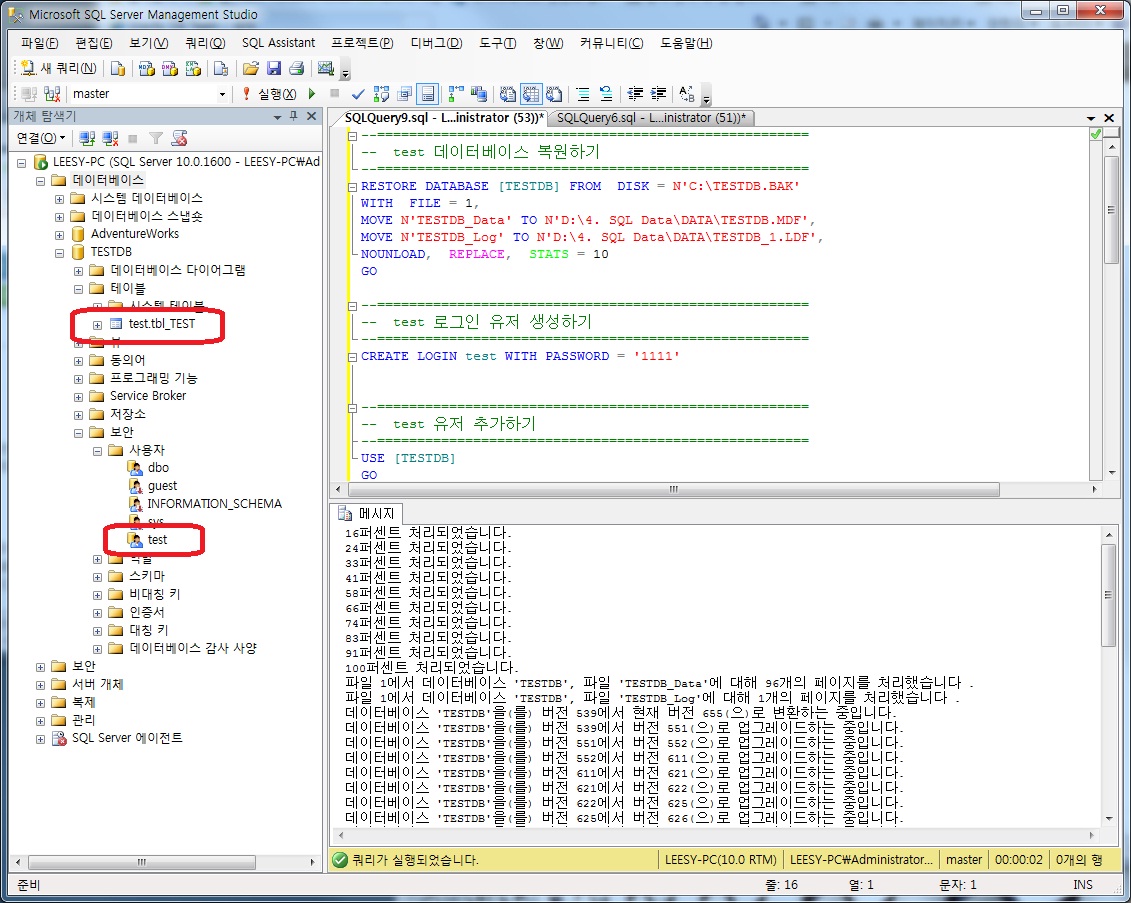Toggle IntelliSense Enabled in the toolbar
This screenshot has width=1131, height=903.
pyautogui.click(x=428, y=94)
